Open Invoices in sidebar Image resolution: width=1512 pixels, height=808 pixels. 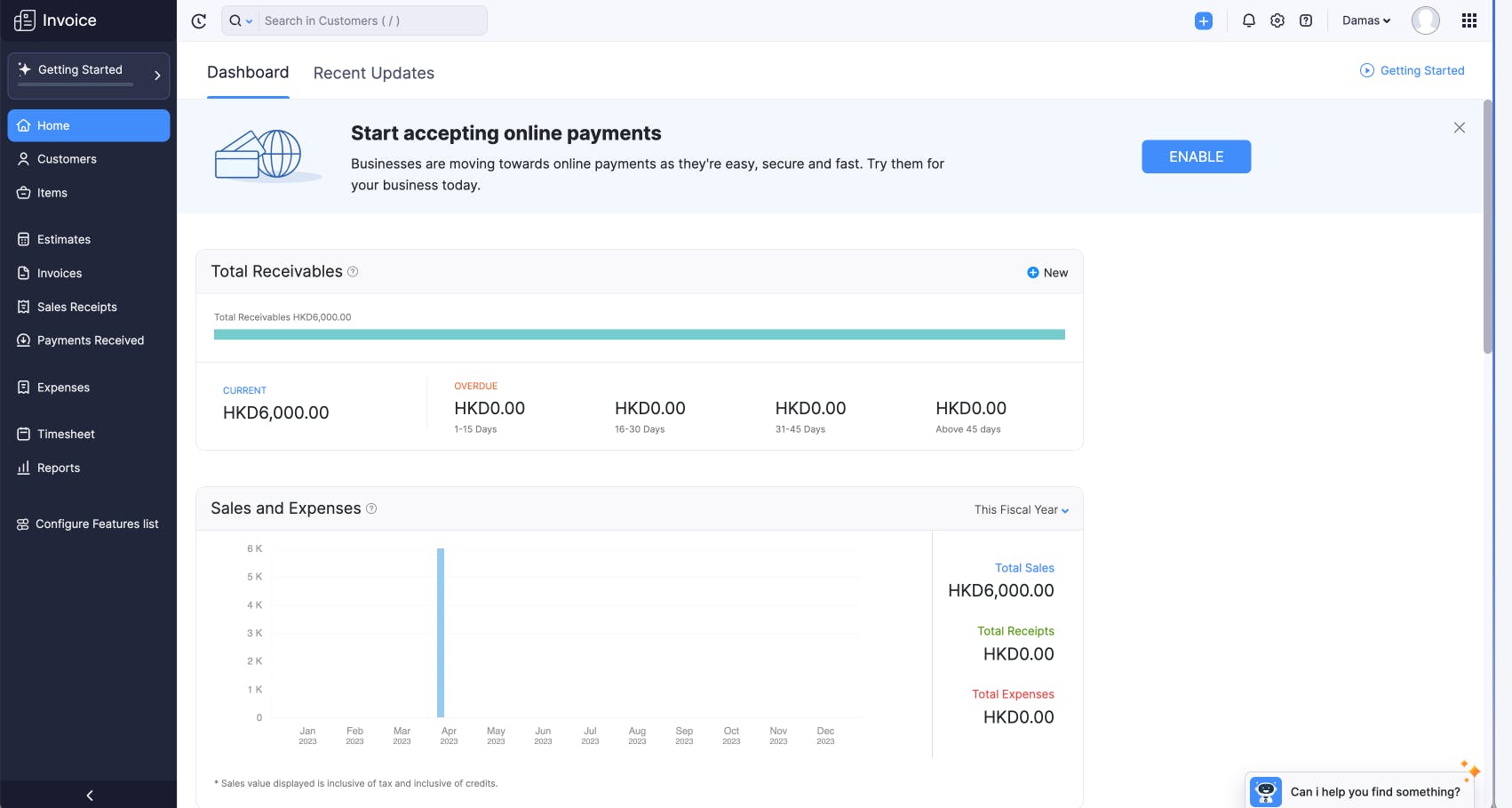click(x=89, y=273)
